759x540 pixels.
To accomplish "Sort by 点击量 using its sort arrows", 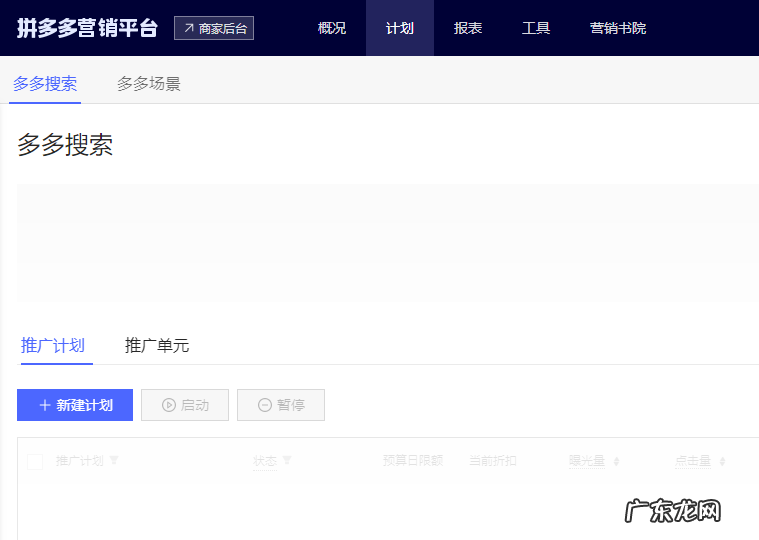I will tap(722, 461).
